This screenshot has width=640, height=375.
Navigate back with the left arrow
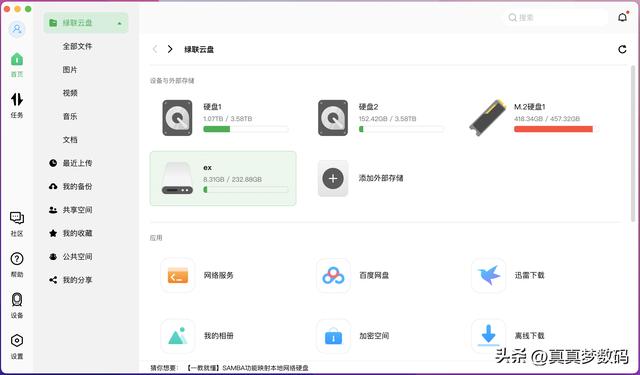click(155, 49)
